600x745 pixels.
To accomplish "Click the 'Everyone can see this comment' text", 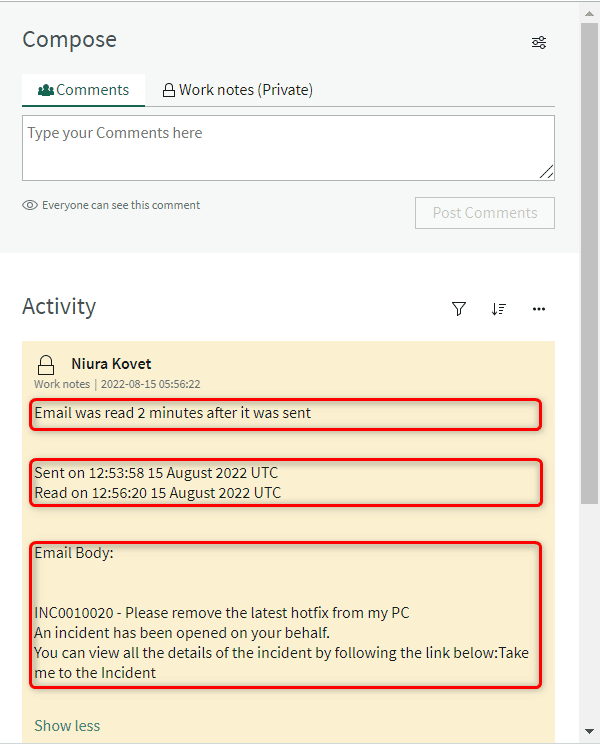I will [121, 205].
